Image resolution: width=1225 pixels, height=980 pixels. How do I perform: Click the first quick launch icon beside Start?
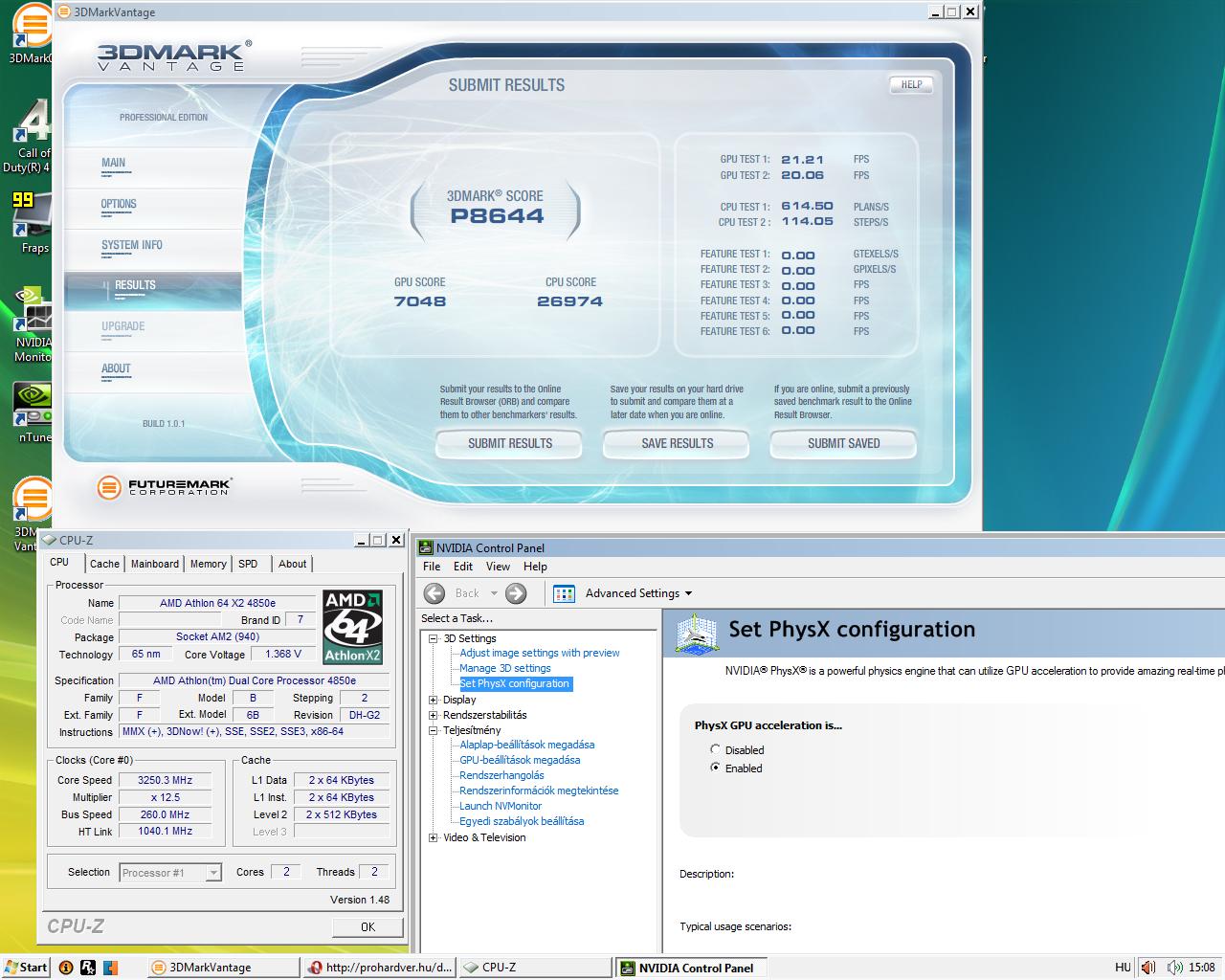click(x=66, y=968)
